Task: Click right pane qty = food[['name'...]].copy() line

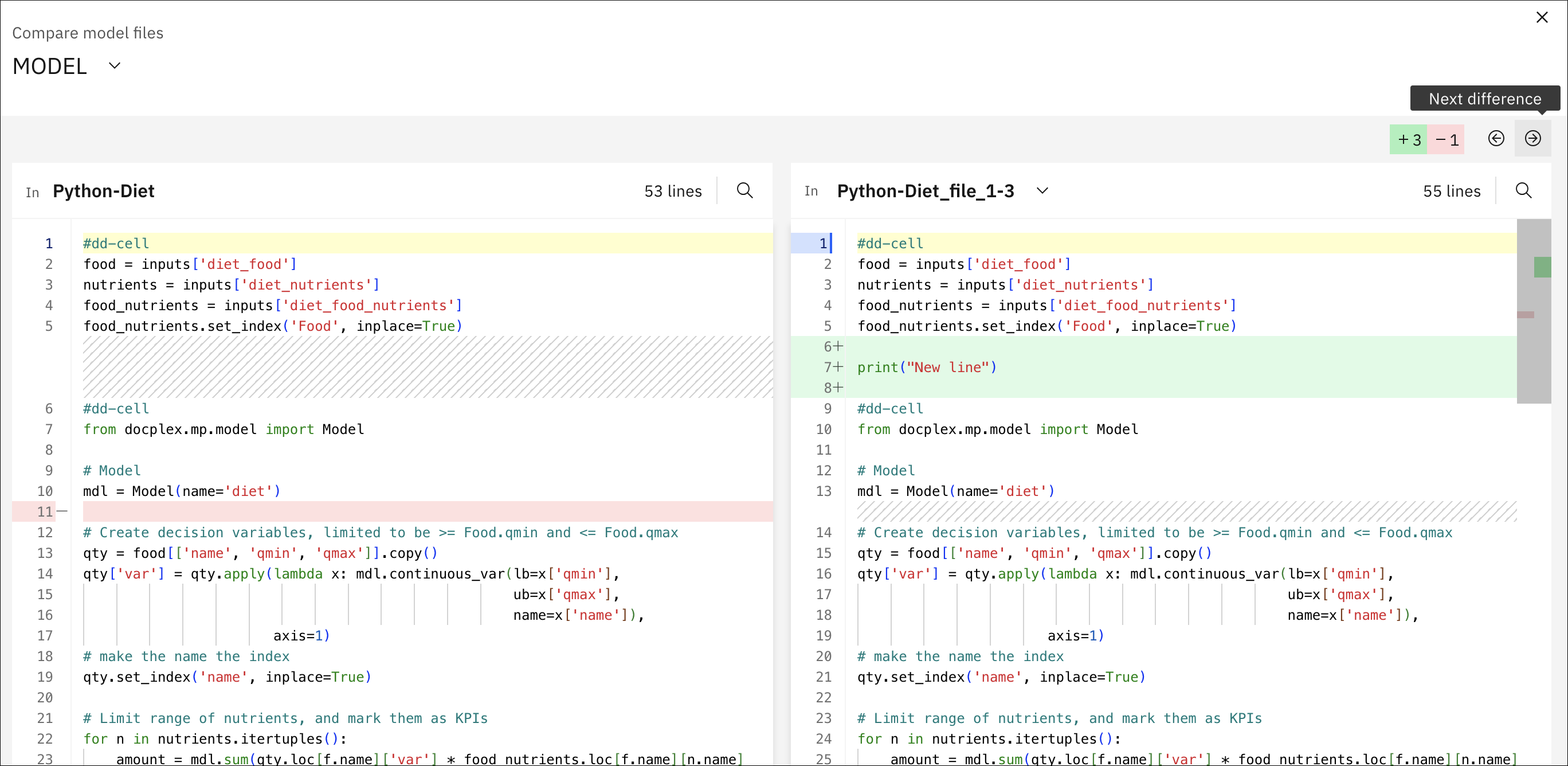Action: 1034,553
